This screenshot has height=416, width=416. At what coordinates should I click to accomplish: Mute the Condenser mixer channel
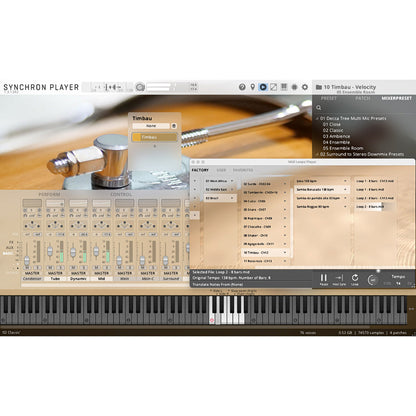pos(27,268)
